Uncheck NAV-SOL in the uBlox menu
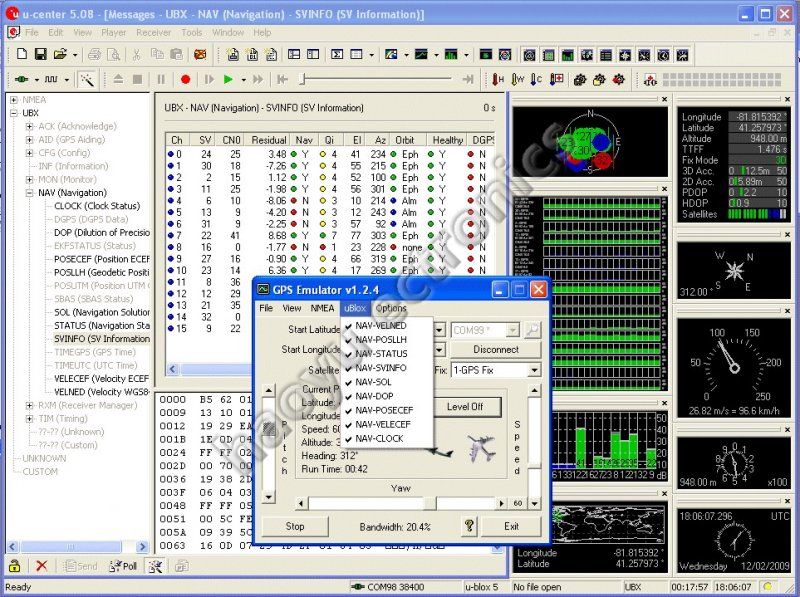Image resolution: width=800 pixels, height=597 pixels. click(x=381, y=382)
